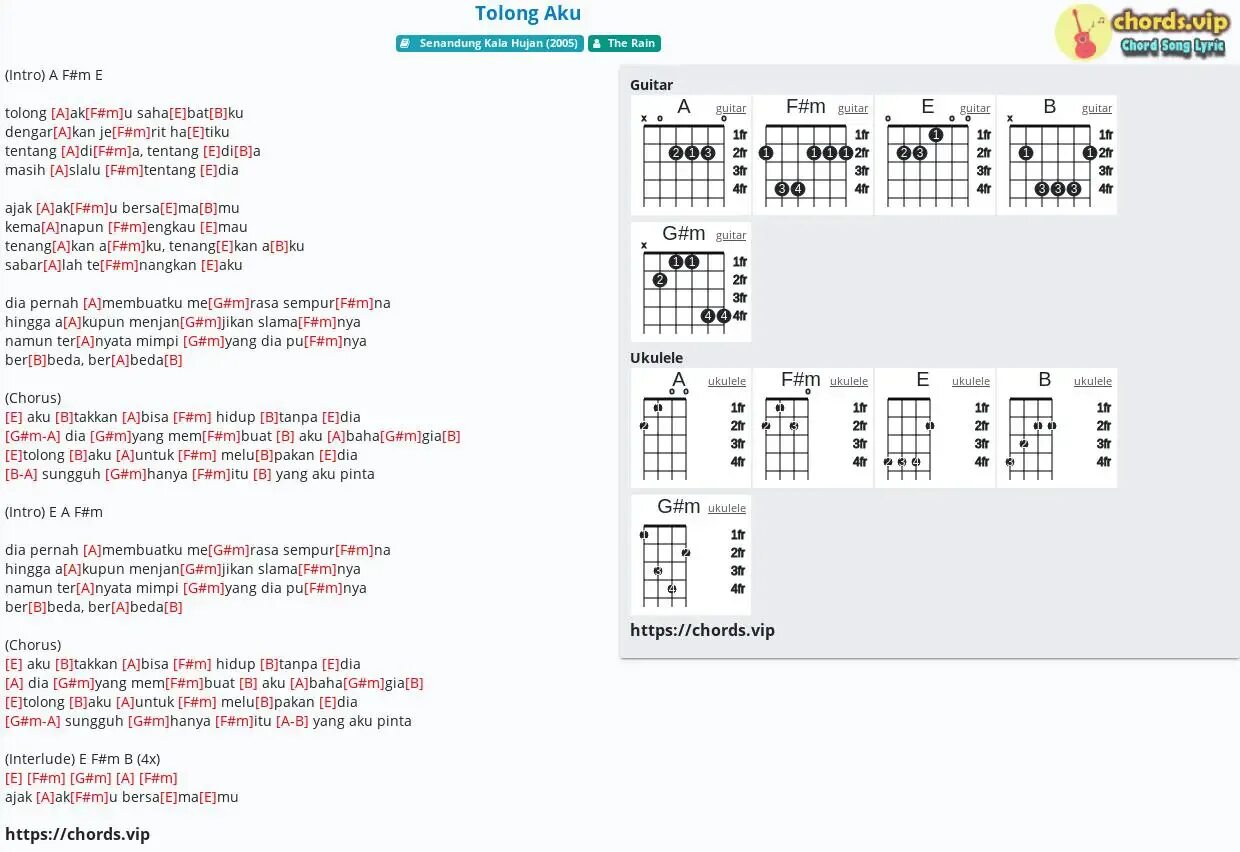Screen dimensions: 1240x852
Task: Click the guitar E chord diagram
Action: (x=935, y=155)
